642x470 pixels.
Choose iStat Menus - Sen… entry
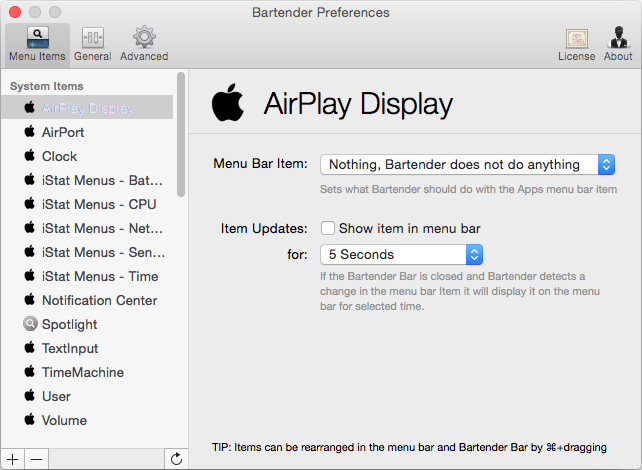(x=87, y=252)
